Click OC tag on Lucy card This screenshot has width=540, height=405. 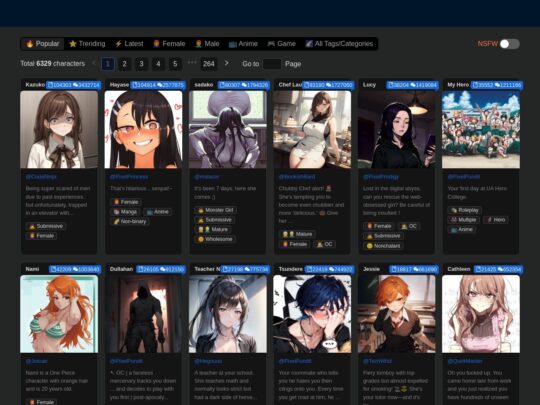coord(409,226)
